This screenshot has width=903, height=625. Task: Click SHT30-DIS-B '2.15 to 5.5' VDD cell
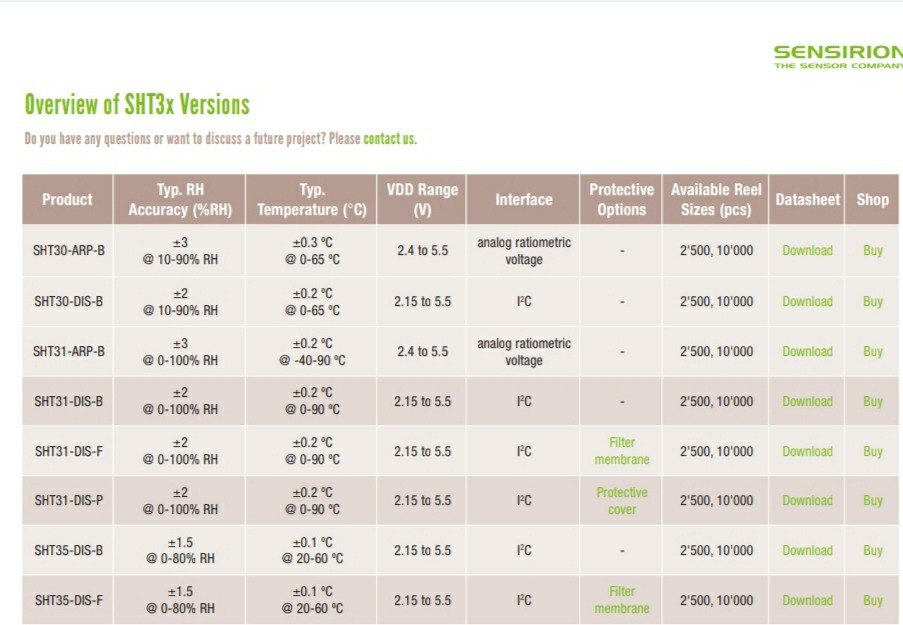pyautogui.click(x=422, y=301)
